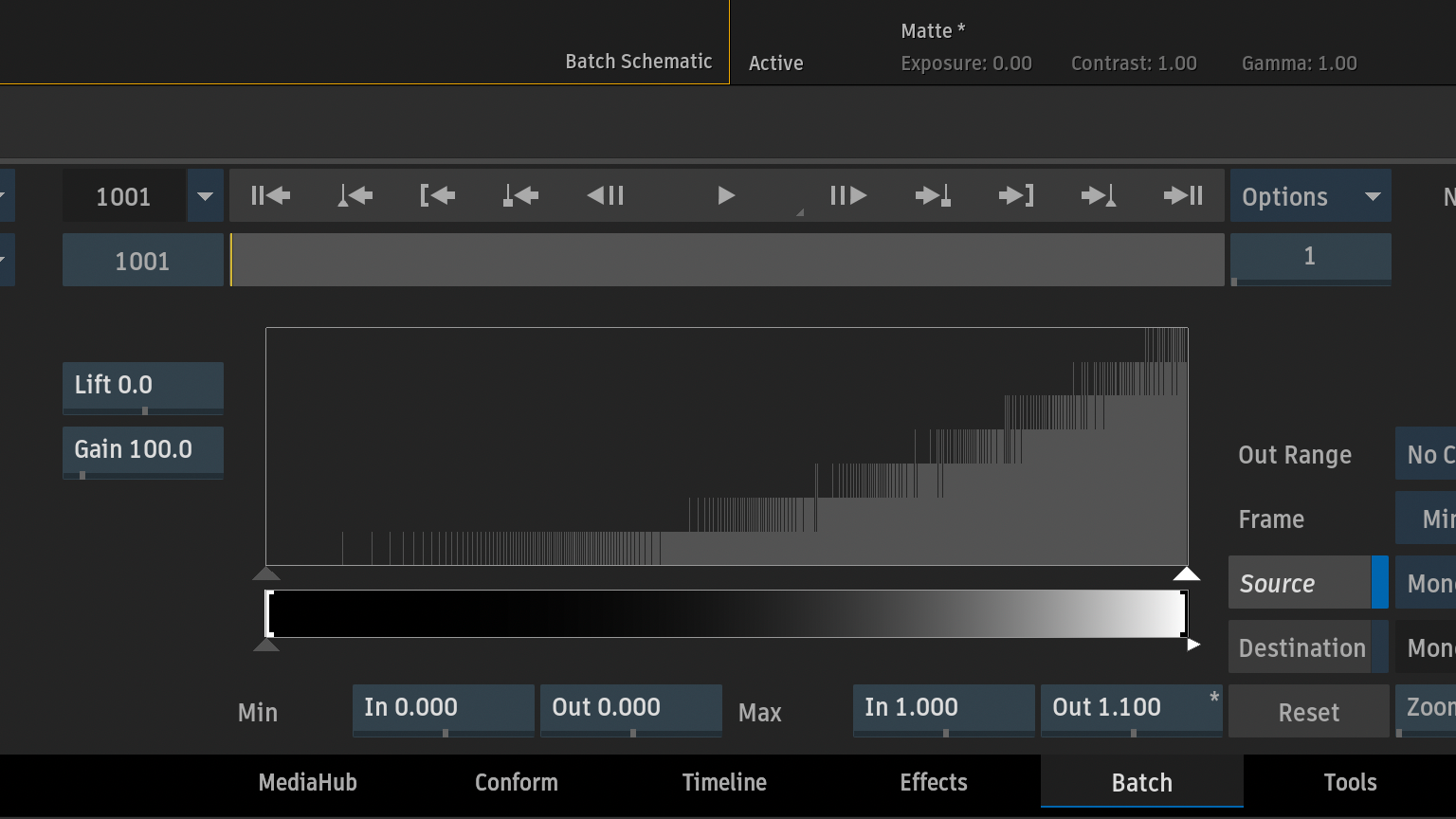This screenshot has width=1456, height=819.
Task: Click the Out Range label
Action: point(1295,455)
